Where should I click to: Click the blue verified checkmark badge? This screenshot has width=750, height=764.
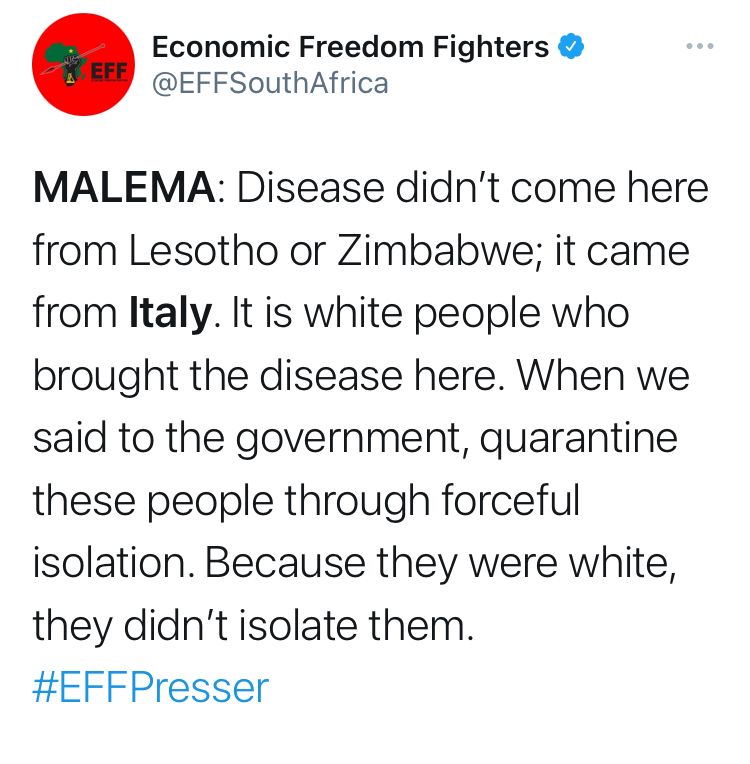point(571,46)
